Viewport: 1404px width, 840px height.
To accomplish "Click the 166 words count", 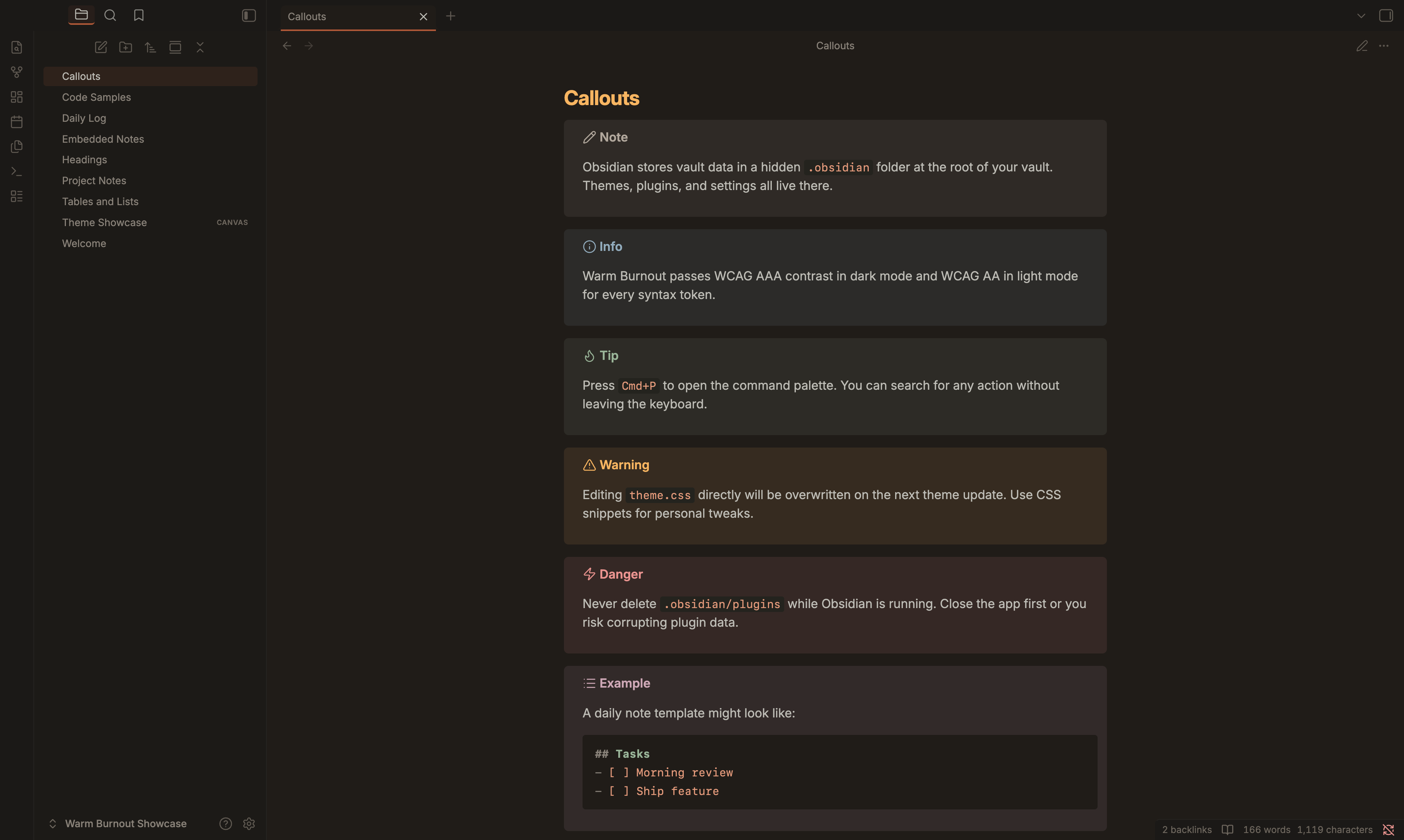I will click(1266, 830).
